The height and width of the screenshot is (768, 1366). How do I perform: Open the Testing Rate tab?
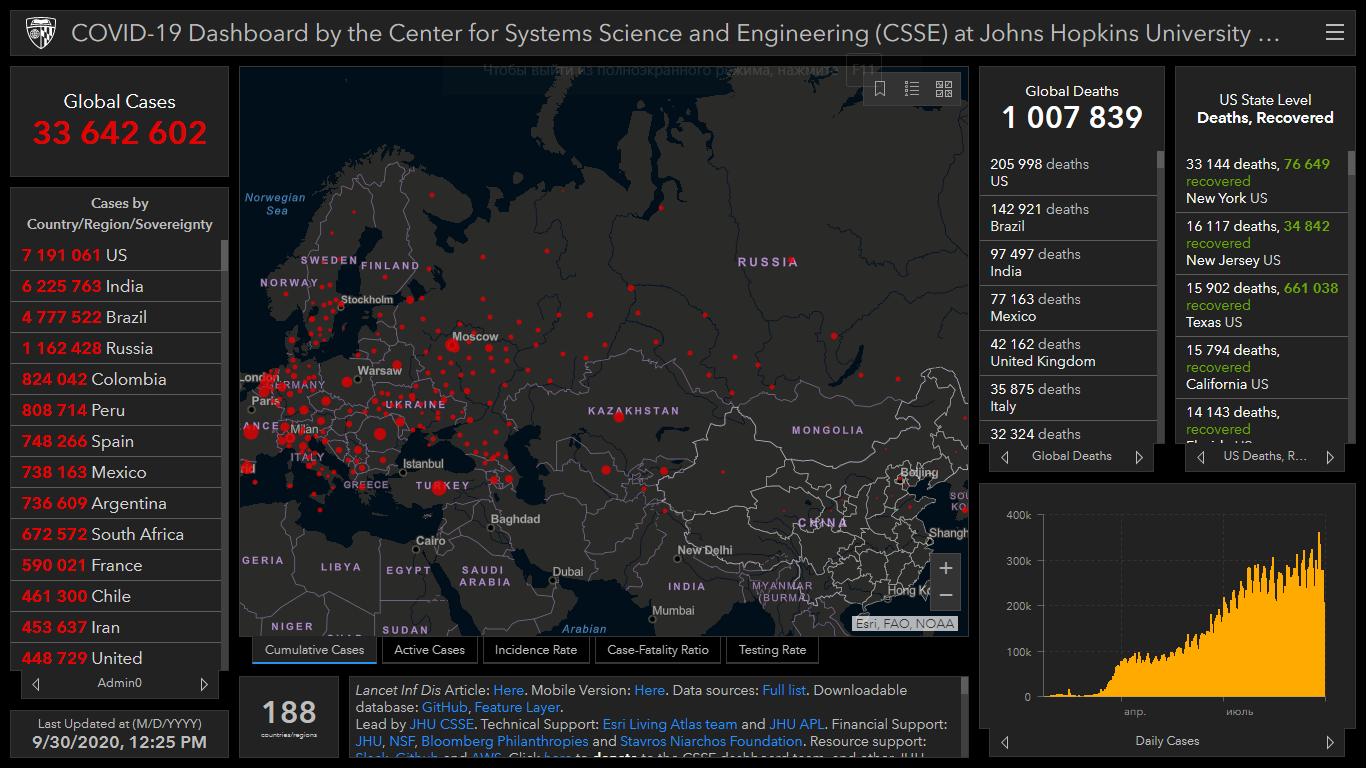click(x=772, y=650)
